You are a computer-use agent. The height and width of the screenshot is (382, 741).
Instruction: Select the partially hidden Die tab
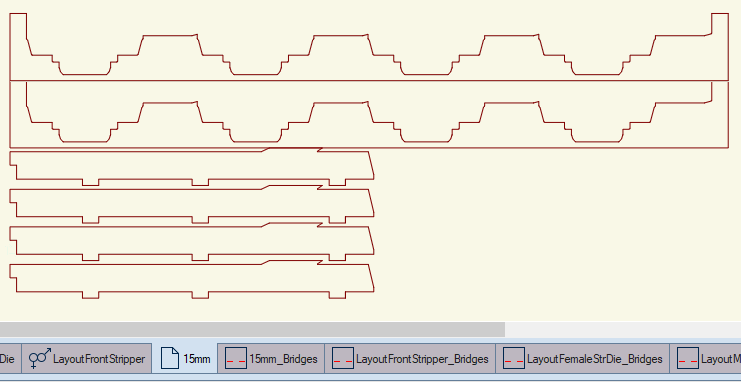(x=10, y=358)
